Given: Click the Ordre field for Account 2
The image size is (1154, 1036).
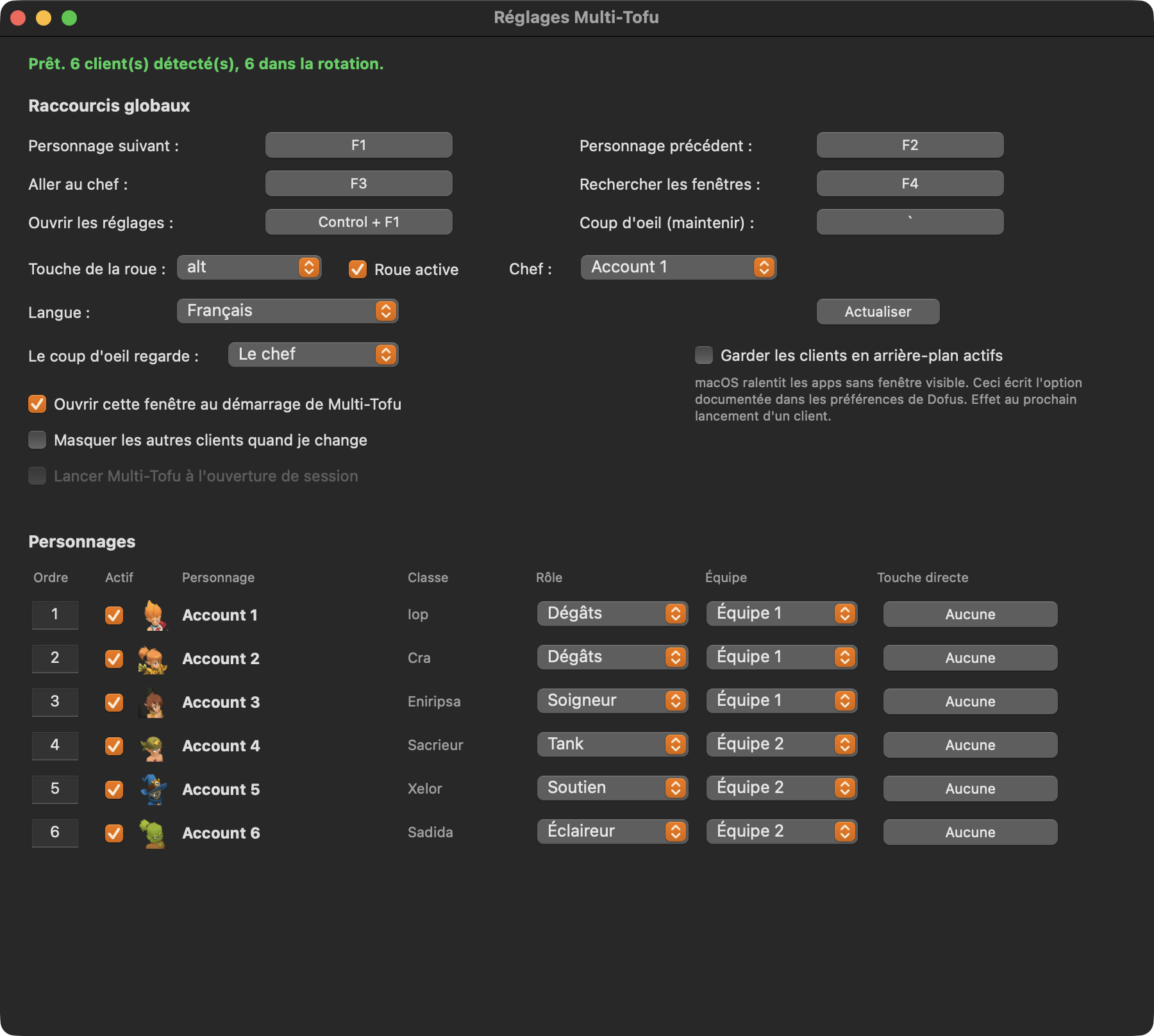Looking at the screenshot, I should coord(55,658).
